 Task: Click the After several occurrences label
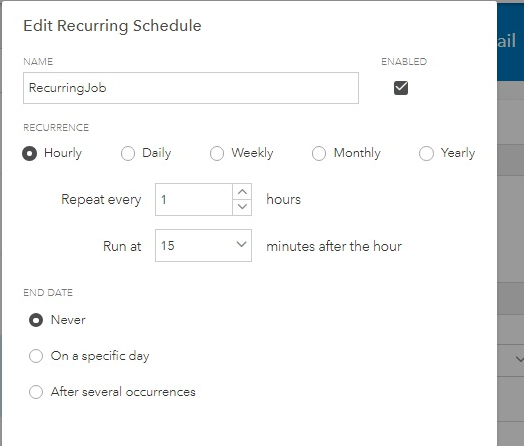123,392
